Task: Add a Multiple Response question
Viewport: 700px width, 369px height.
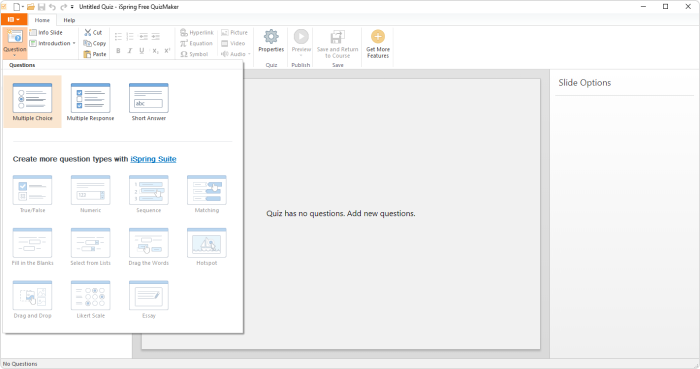Action: [x=90, y=102]
